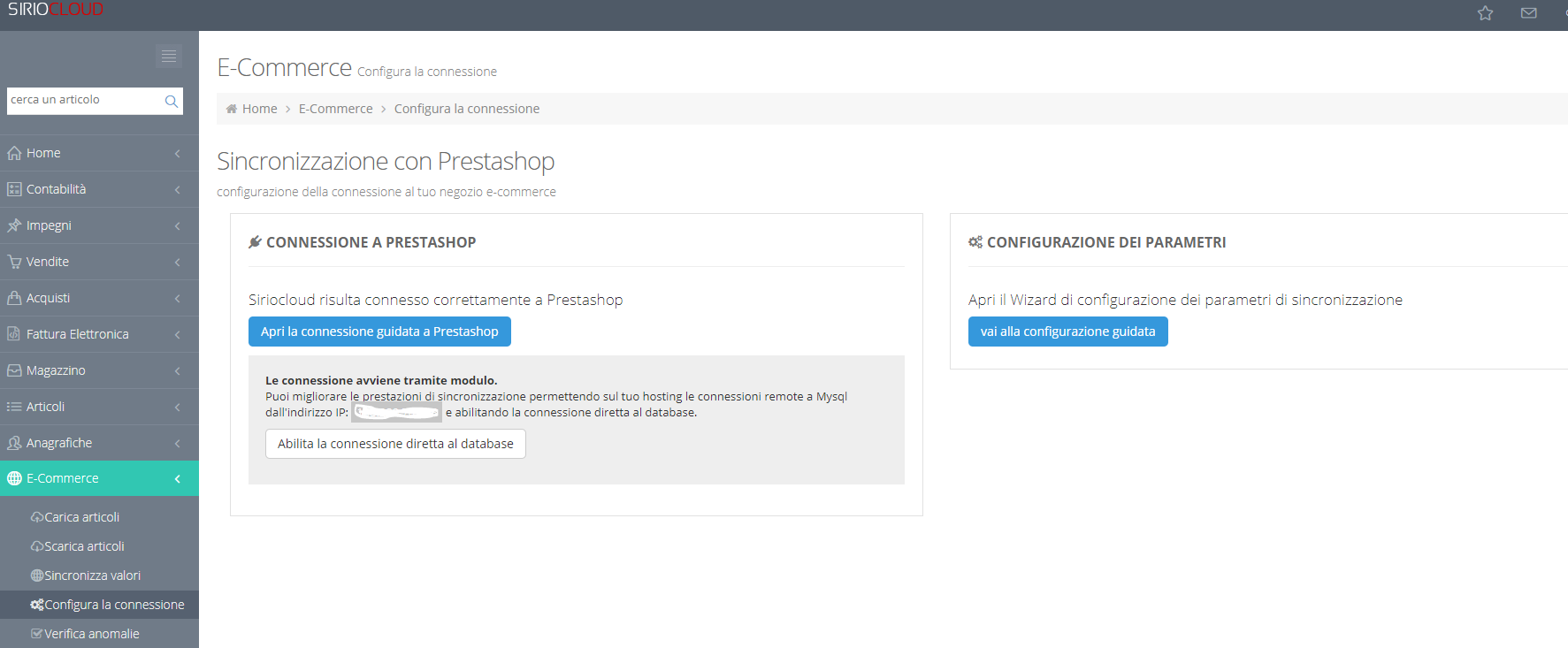Click the Scarica articoli cloud download icon
1568x648 pixels.
(x=37, y=546)
